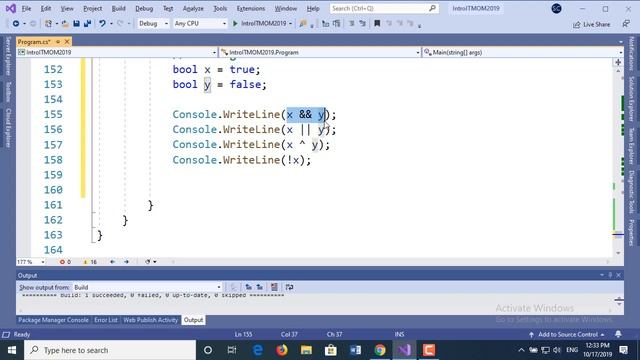The height and width of the screenshot is (360, 640).
Task: Click the notifications bell in status bar
Action: tap(618, 334)
